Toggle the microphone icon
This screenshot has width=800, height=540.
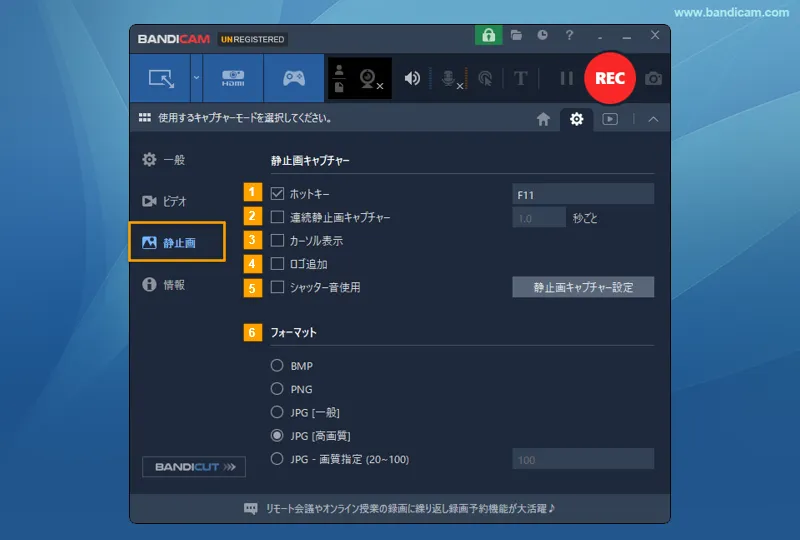point(451,79)
